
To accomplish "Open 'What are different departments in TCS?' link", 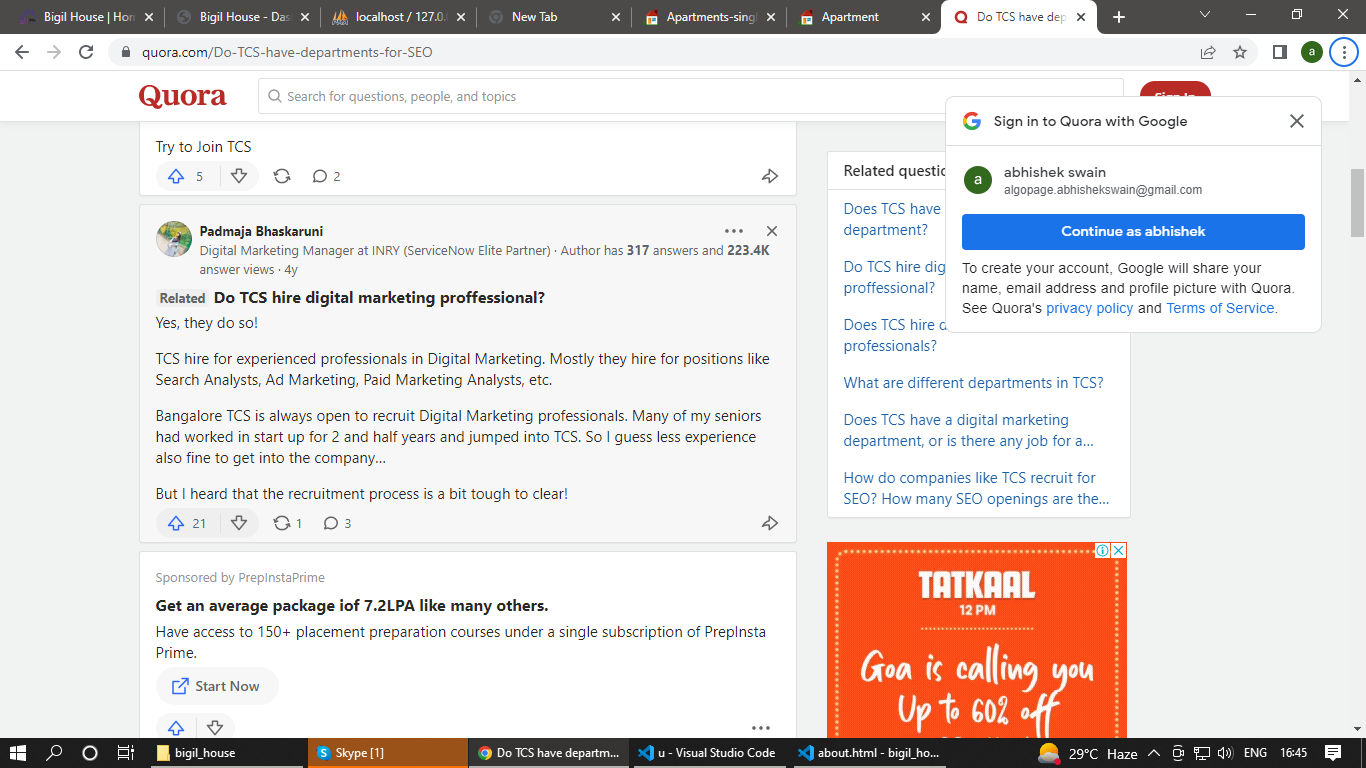I will [x=973, y=383].
